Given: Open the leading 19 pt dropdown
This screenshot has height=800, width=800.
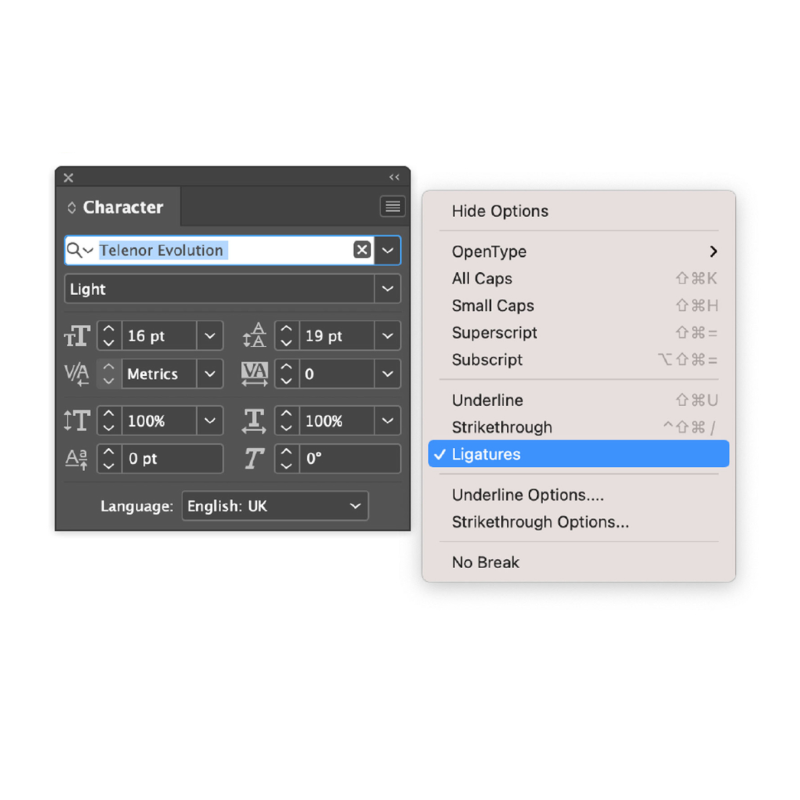Looking at the screenshot, I should tap(388, 336).
